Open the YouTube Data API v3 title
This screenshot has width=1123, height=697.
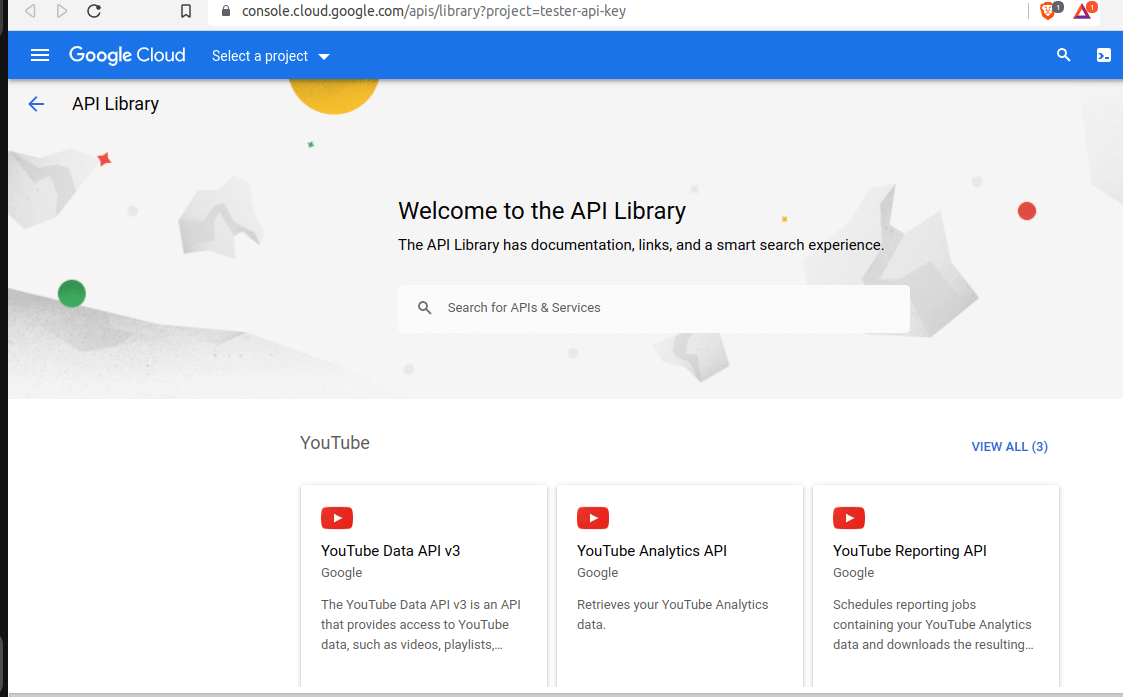coord(390,551)
